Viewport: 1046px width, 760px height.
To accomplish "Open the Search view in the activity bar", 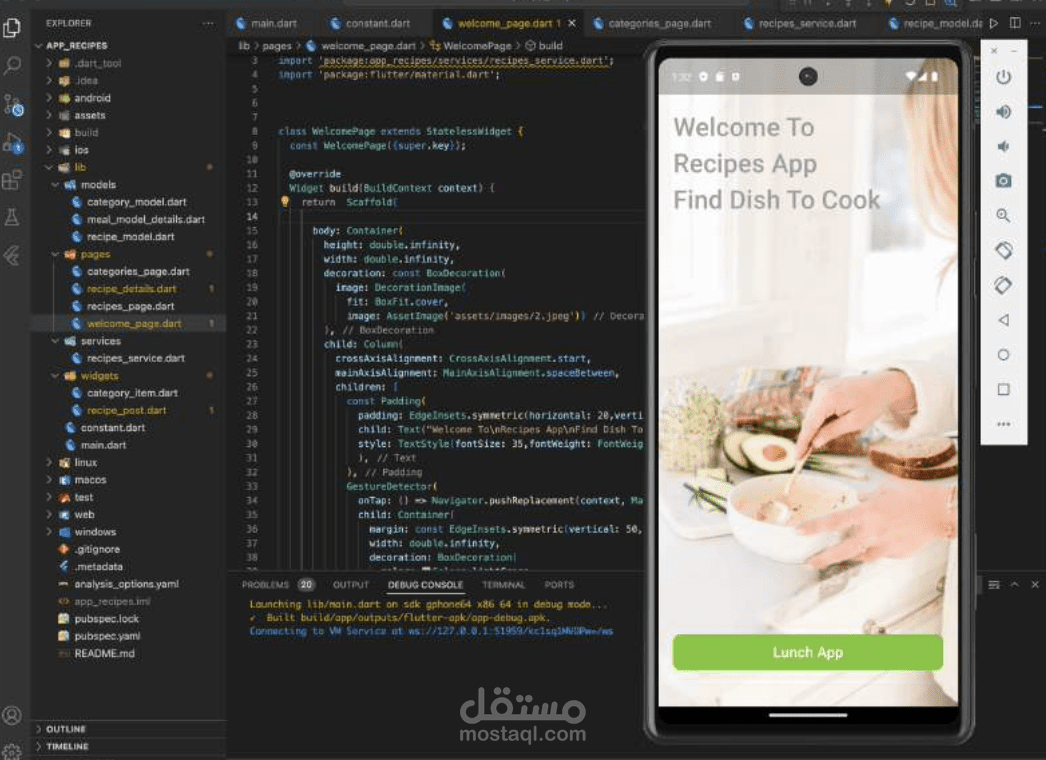I will point(13,63).
